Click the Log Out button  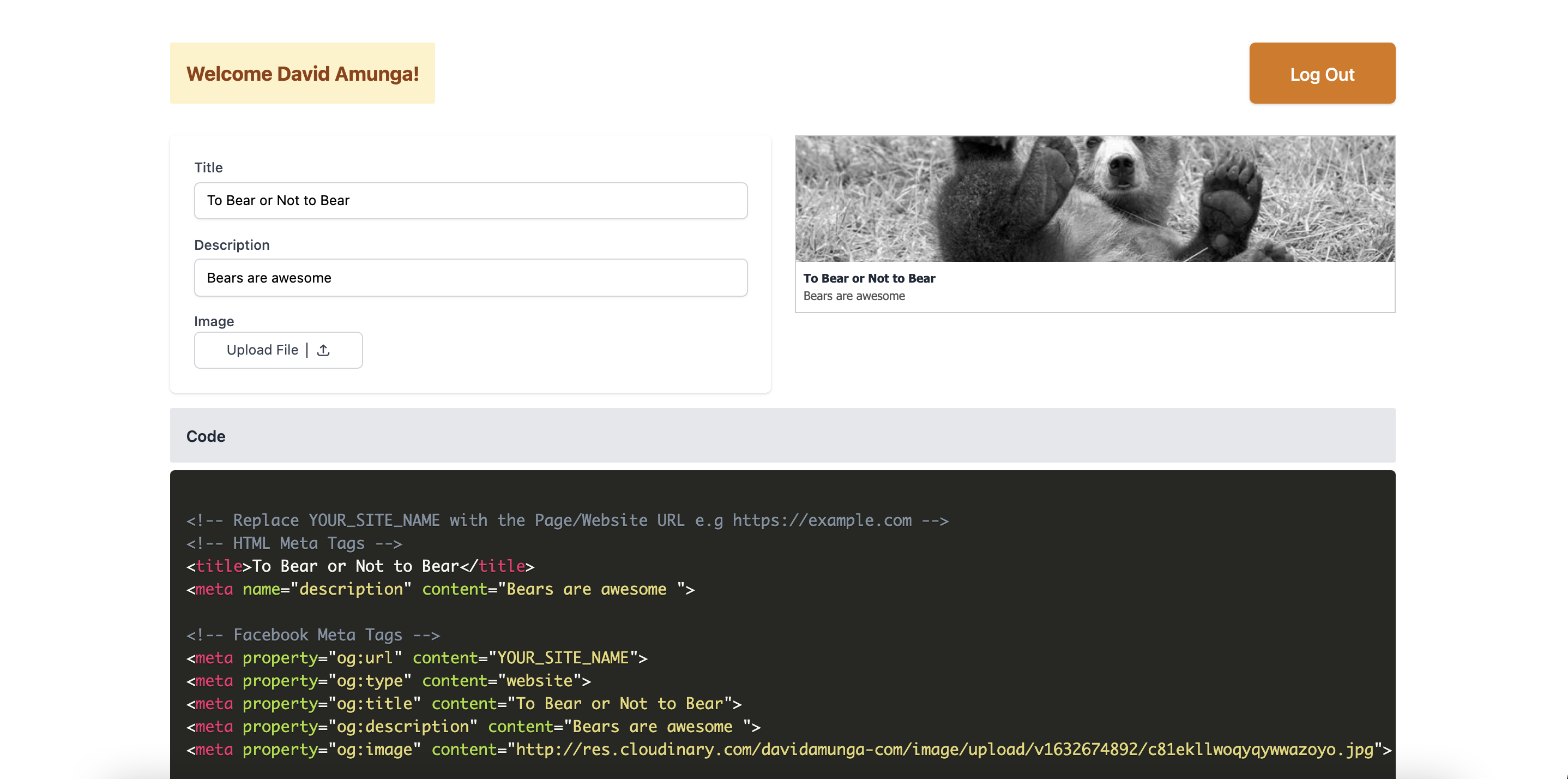coord(1322,73)
